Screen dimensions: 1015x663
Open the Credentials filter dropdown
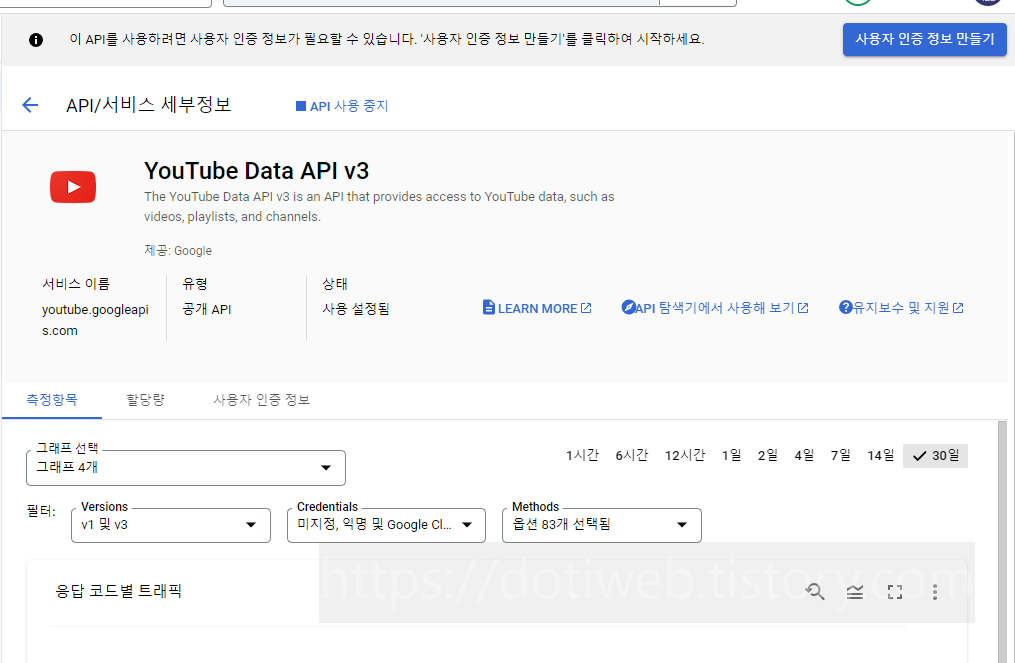386,525
